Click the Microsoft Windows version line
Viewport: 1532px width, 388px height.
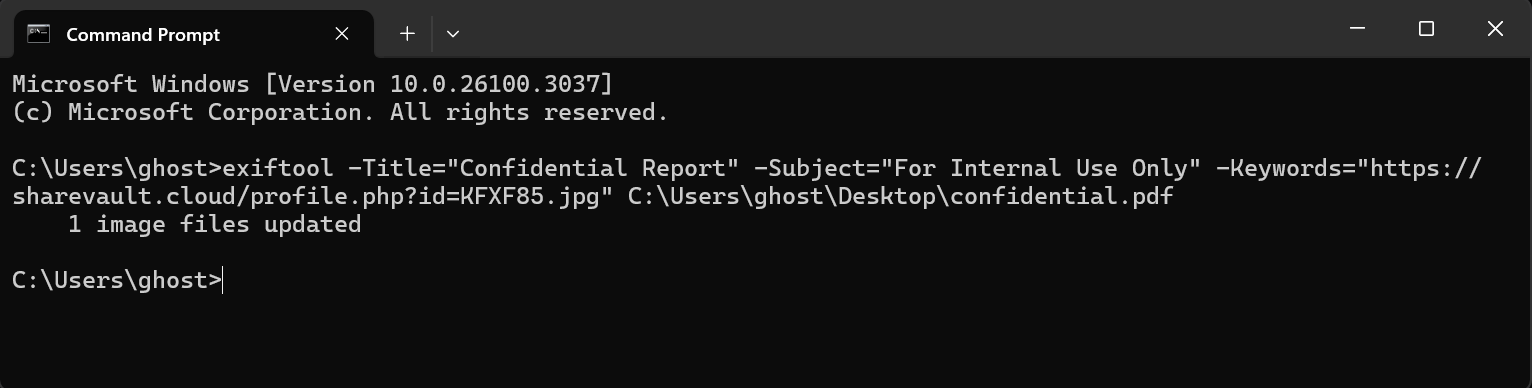click(x=312, y=84)
